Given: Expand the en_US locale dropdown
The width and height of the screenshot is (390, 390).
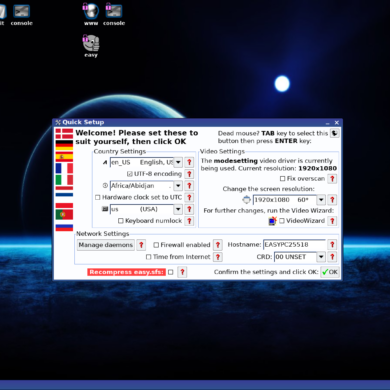Looking at the screenshot, I should pyautogui.click(x=178, y=162).
